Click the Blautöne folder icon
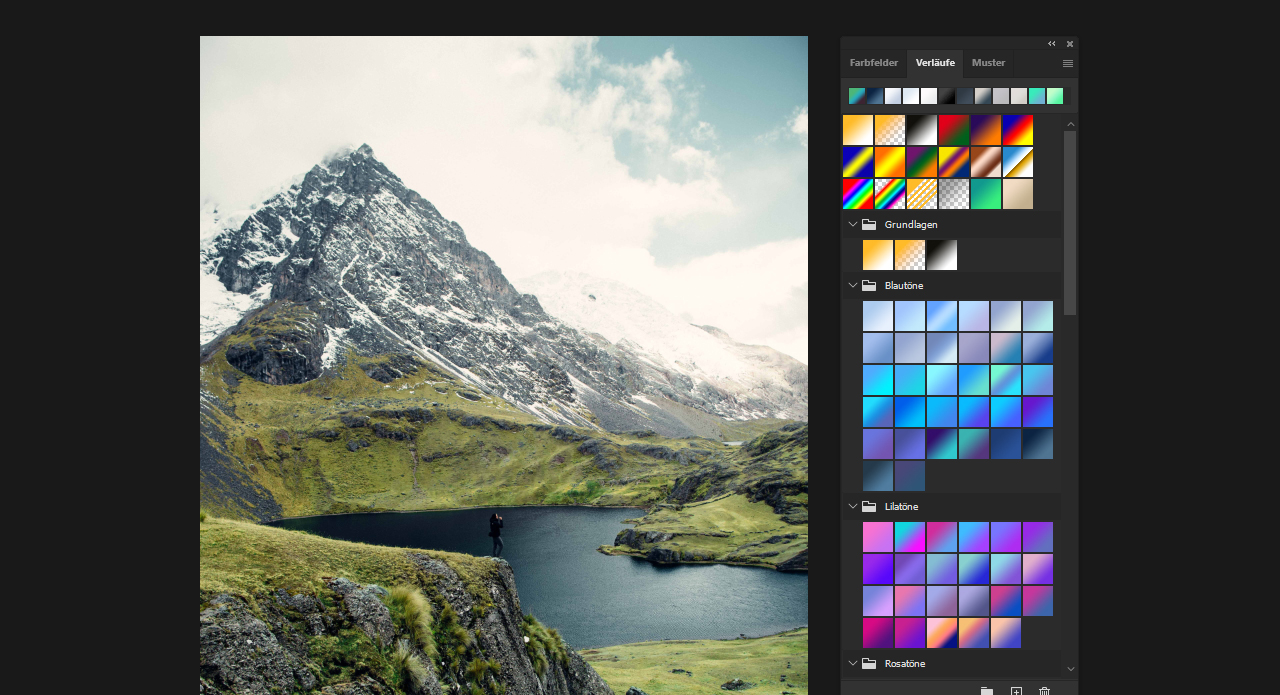 pos(869,286)
